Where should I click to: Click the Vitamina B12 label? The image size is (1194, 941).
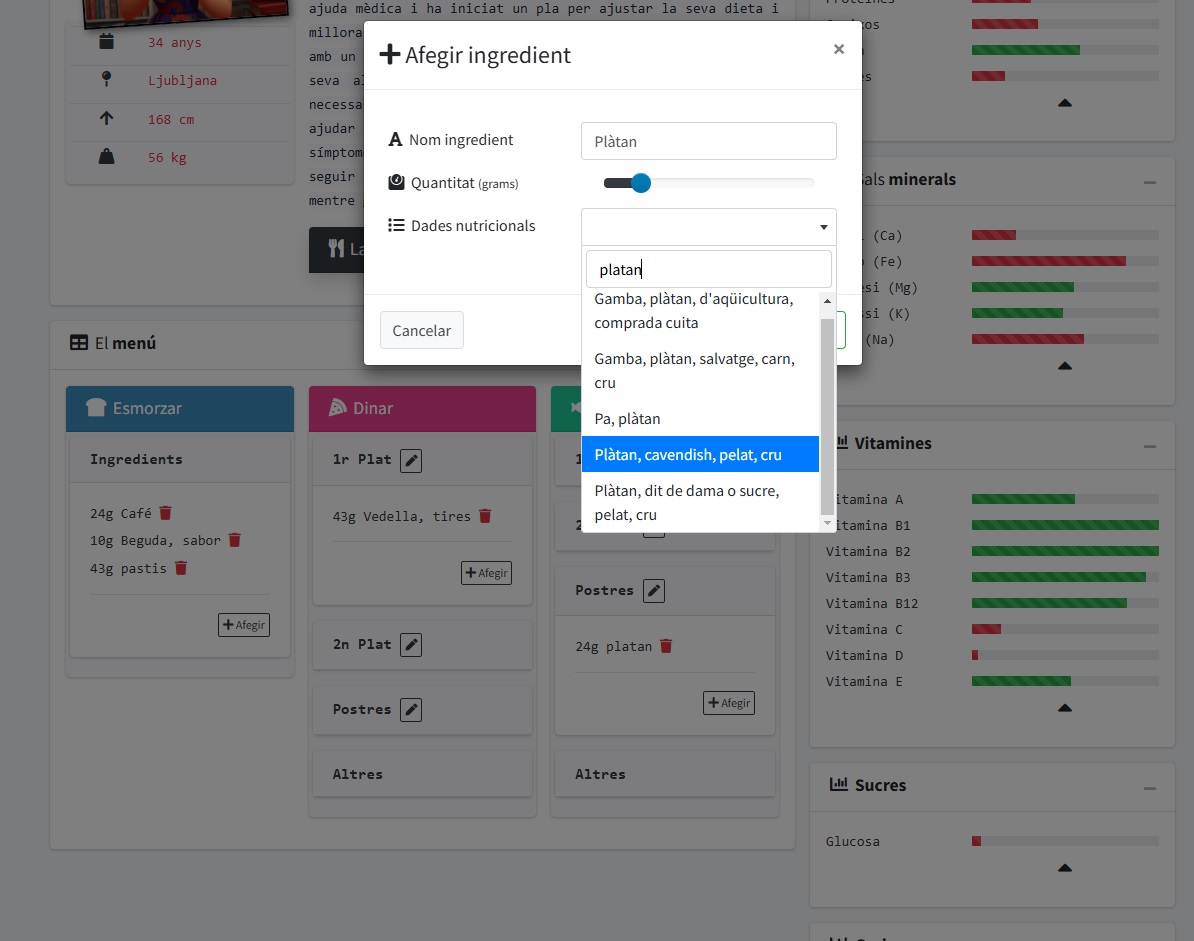click(x=872, y=603)
